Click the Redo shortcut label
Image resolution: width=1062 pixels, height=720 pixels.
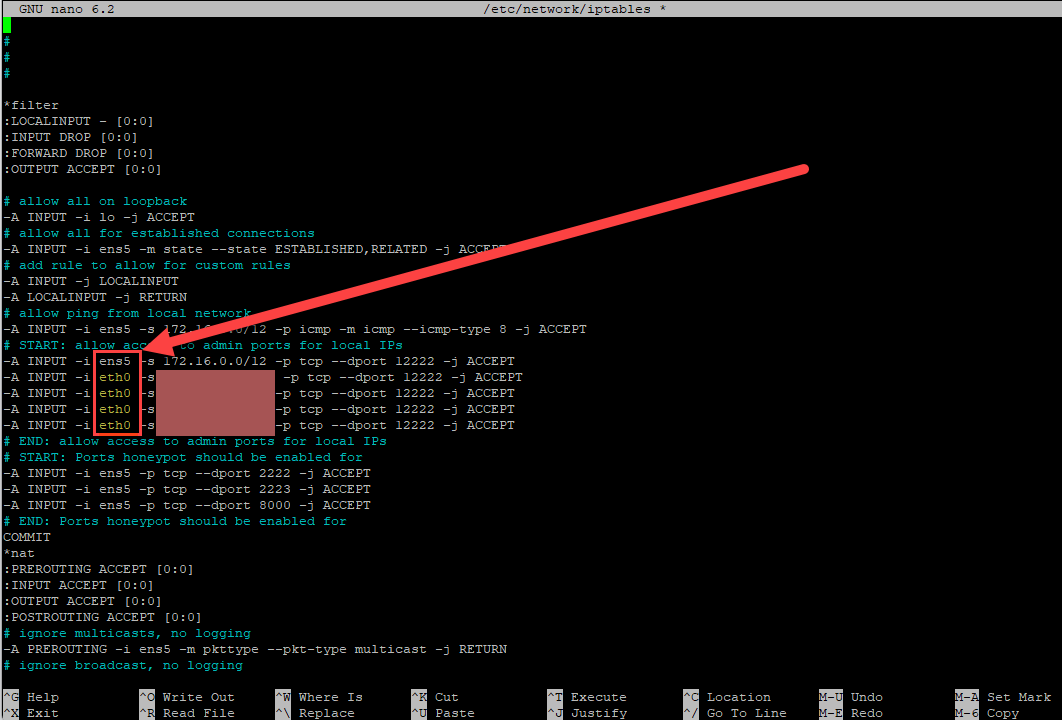[866, 713]
